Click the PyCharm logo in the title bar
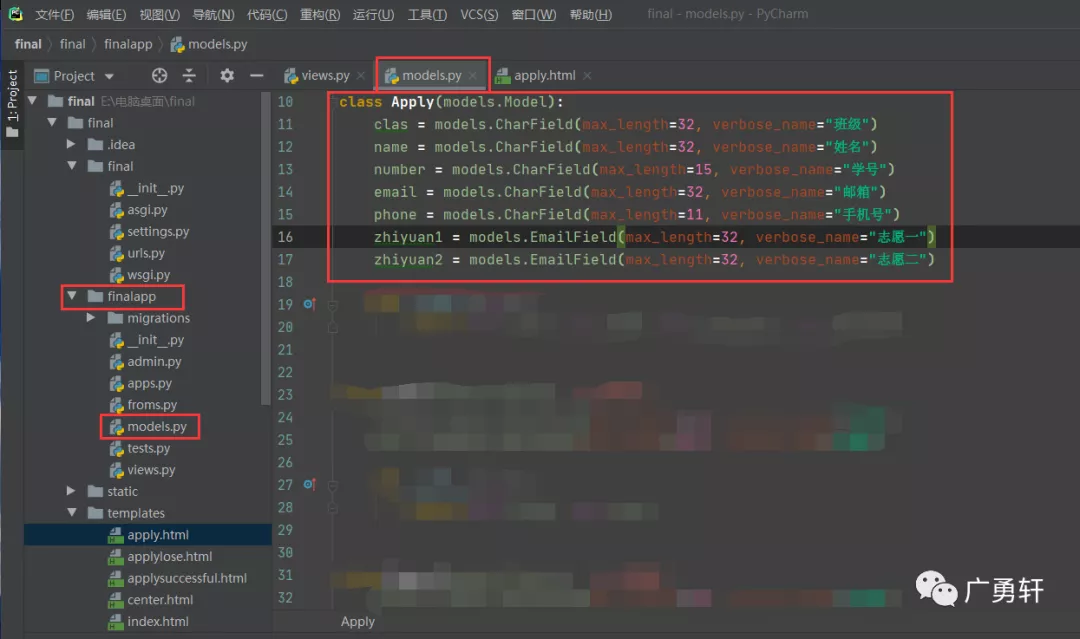The height and width of the screenshot is (639, 1080). (14, 13)
